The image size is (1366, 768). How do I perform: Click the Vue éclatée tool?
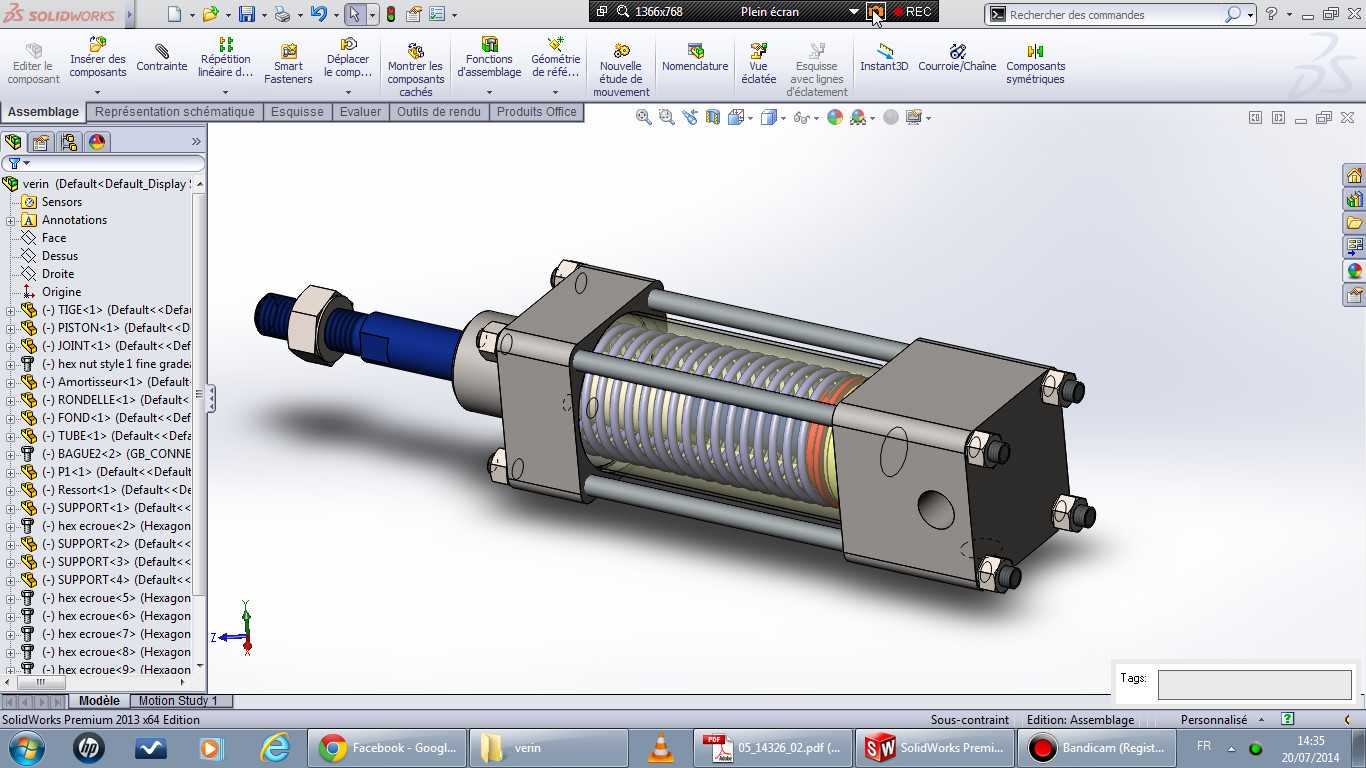pos(759,64)
